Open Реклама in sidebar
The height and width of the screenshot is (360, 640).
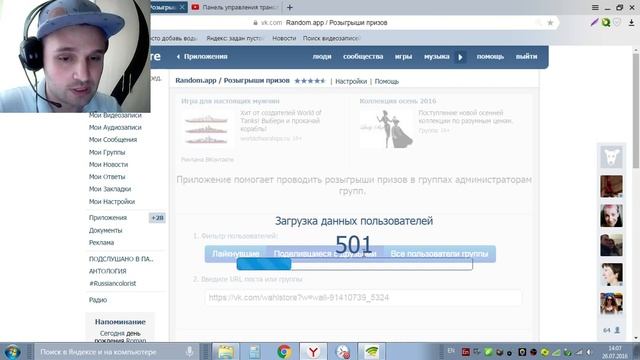point(101,242)
